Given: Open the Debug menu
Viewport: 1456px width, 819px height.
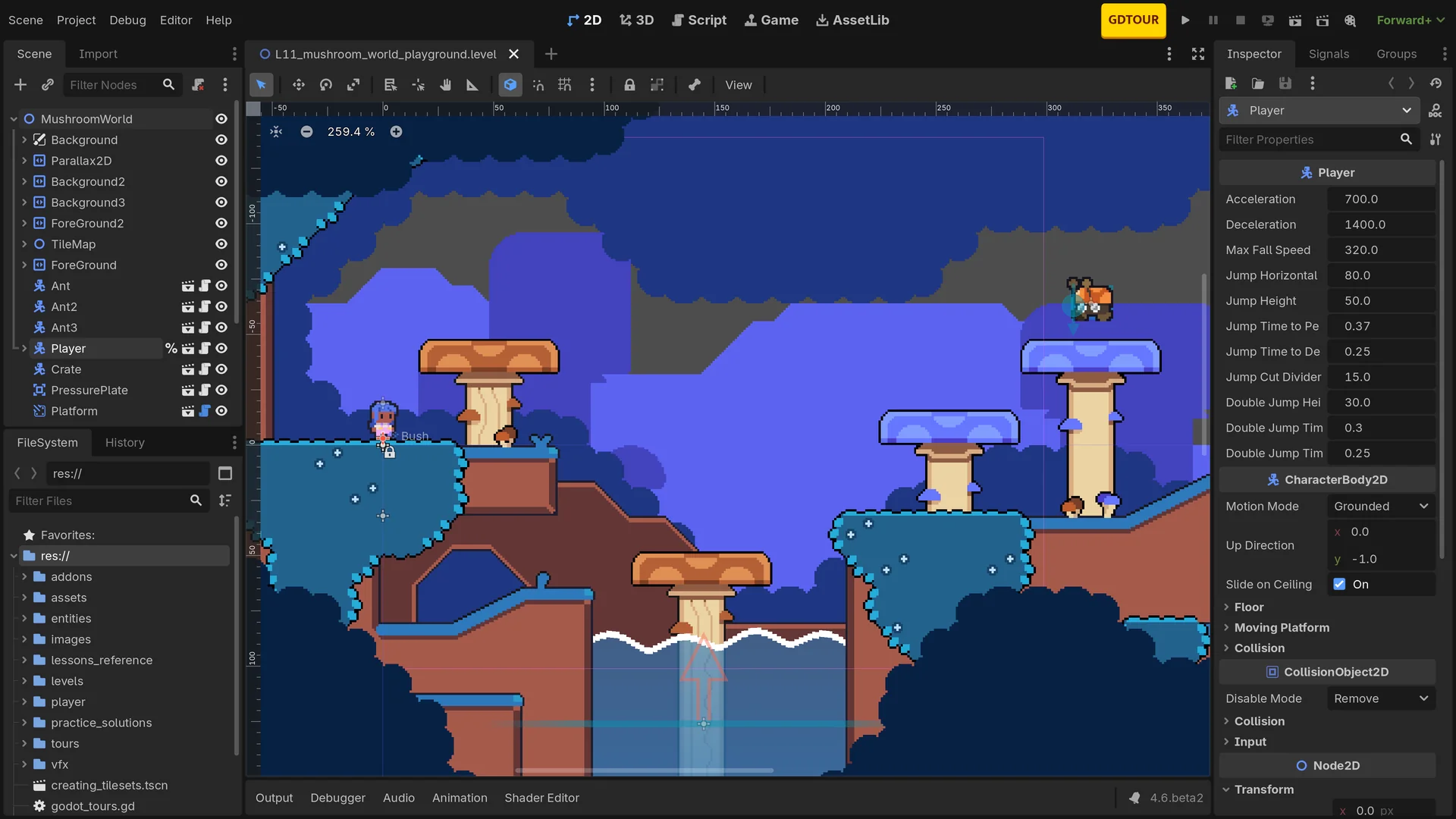Looking at the screenshot, I should click(x=127, y=20).
